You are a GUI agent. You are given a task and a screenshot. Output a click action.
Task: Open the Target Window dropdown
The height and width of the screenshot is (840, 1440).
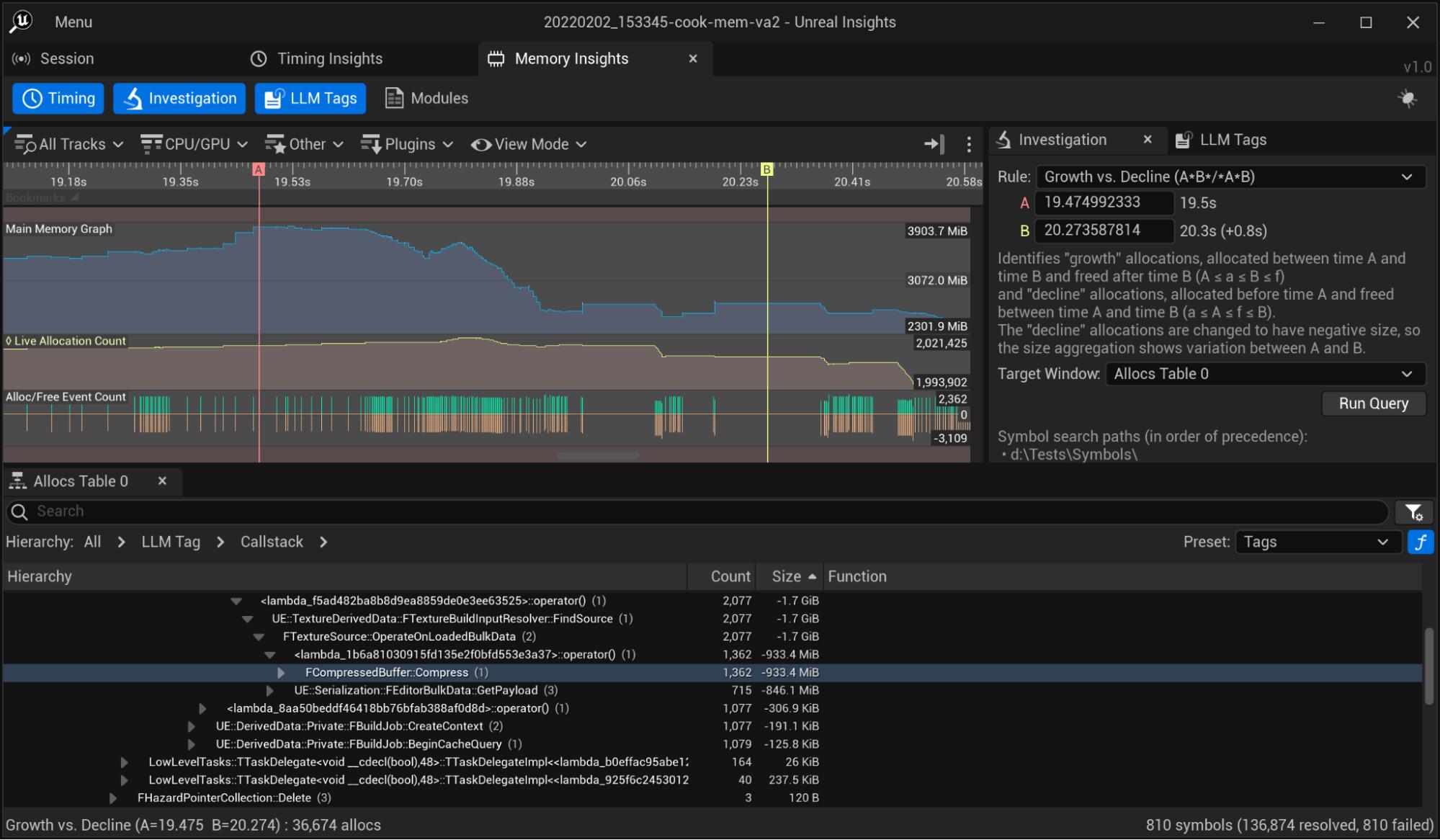pyautogui.click(x=1264, y=373)
